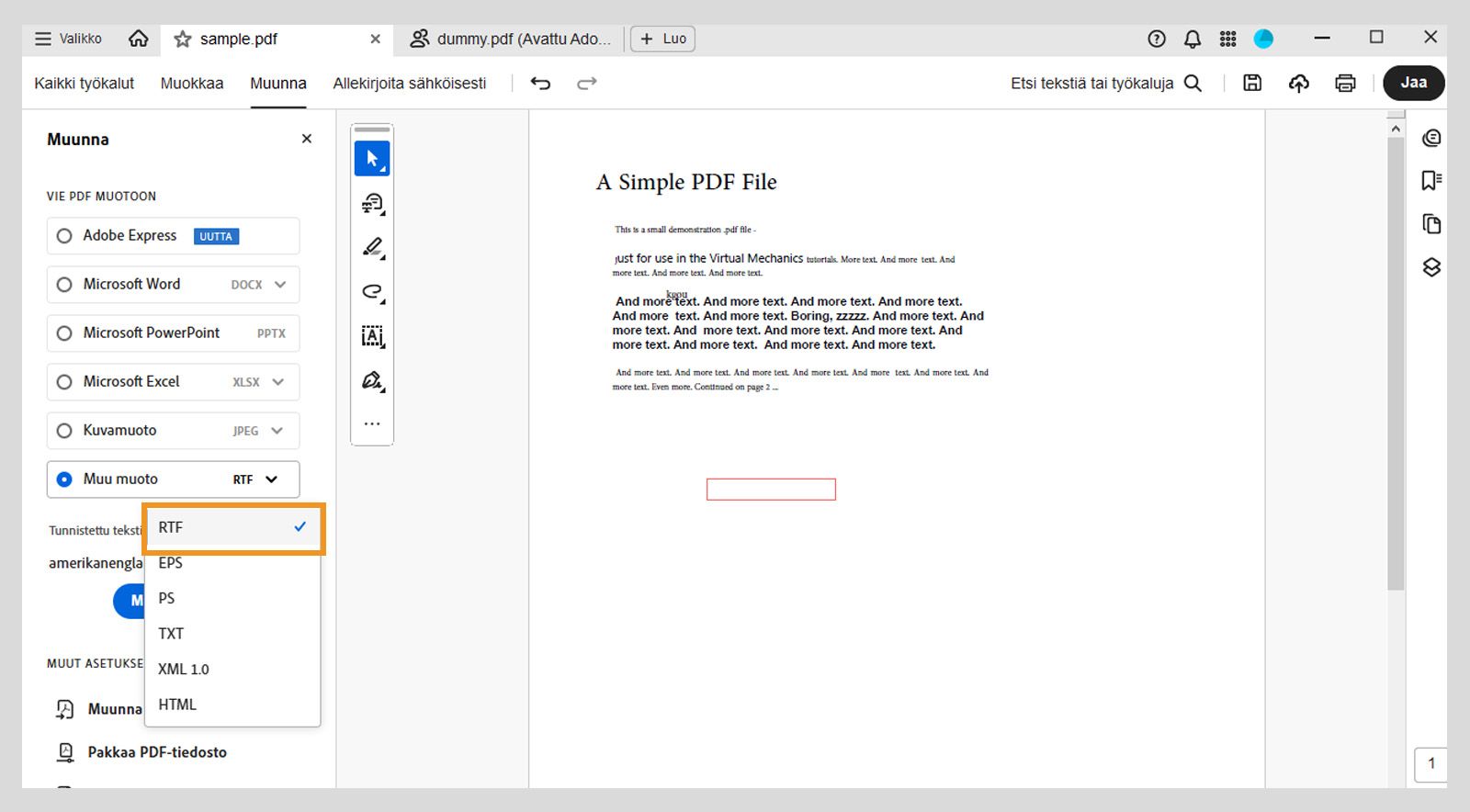Print the document icon

click(x=1345, y=84)
